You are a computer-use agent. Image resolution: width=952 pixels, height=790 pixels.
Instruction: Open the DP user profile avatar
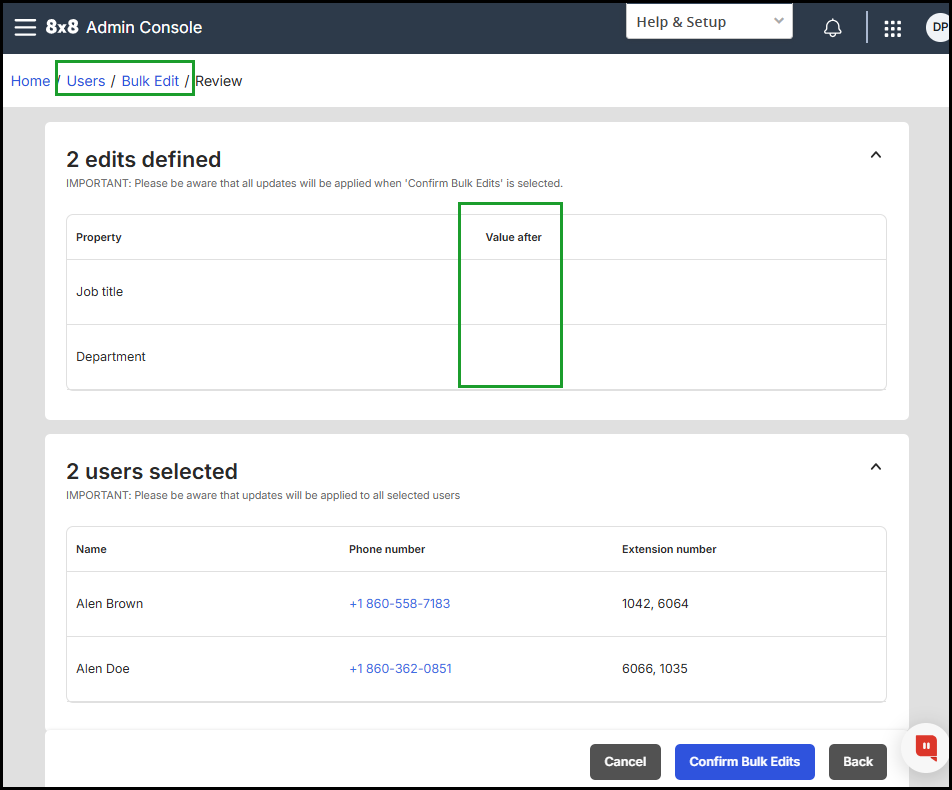[x=937, y=27]
